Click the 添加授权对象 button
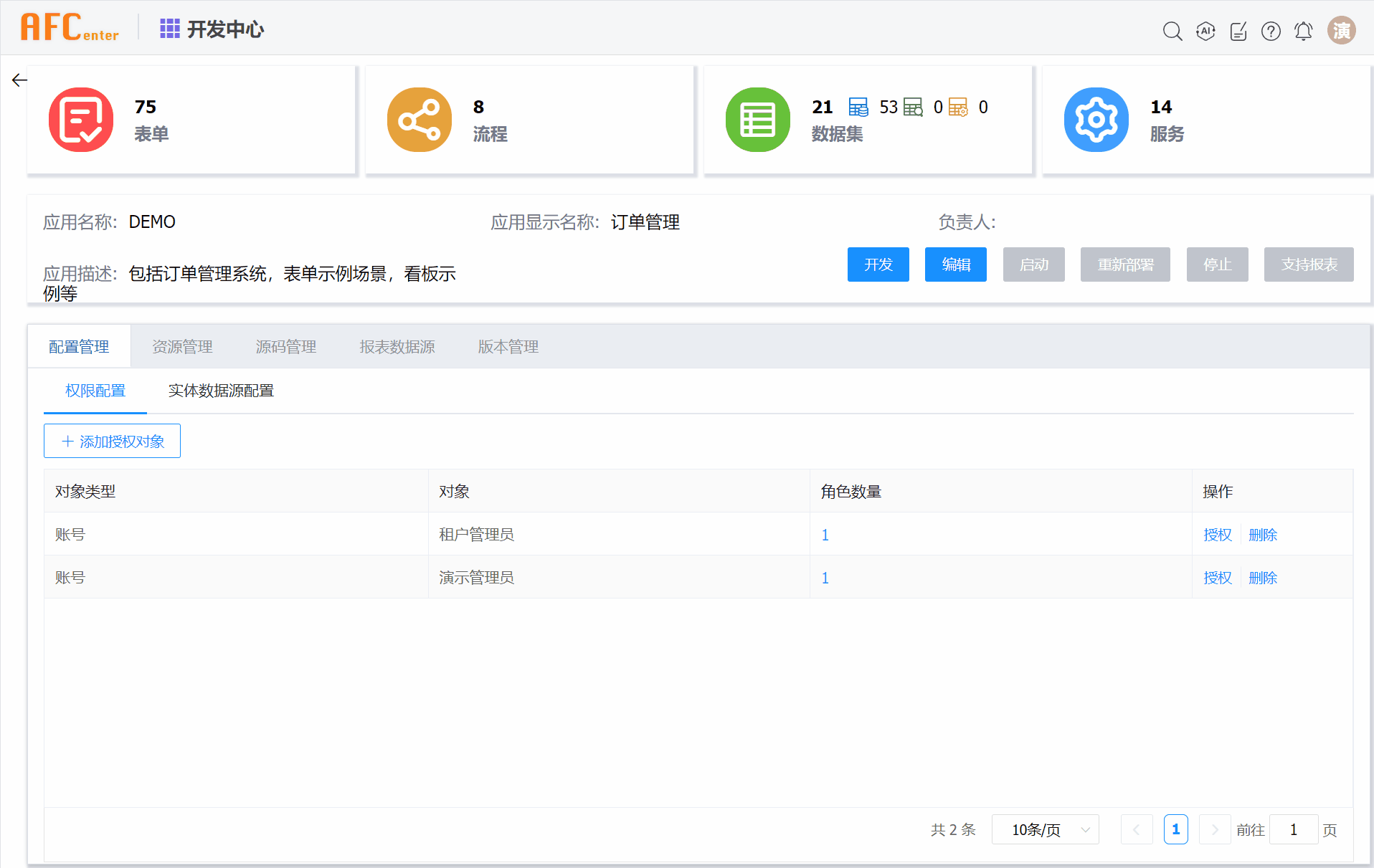Screen dimensions: 1374x868 [x=112, y=441]
